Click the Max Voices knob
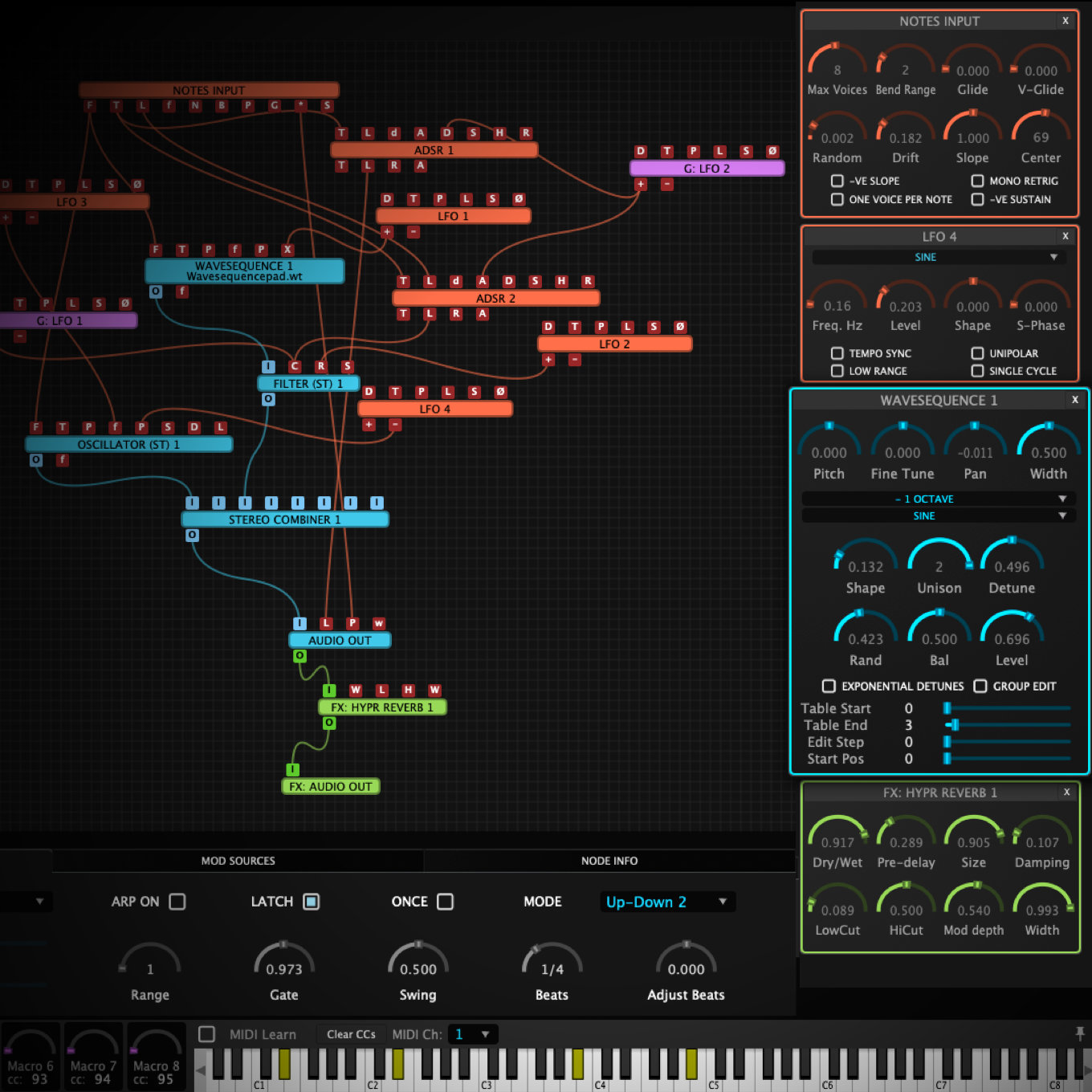The image size is (1092, 1092). (837, 64)
